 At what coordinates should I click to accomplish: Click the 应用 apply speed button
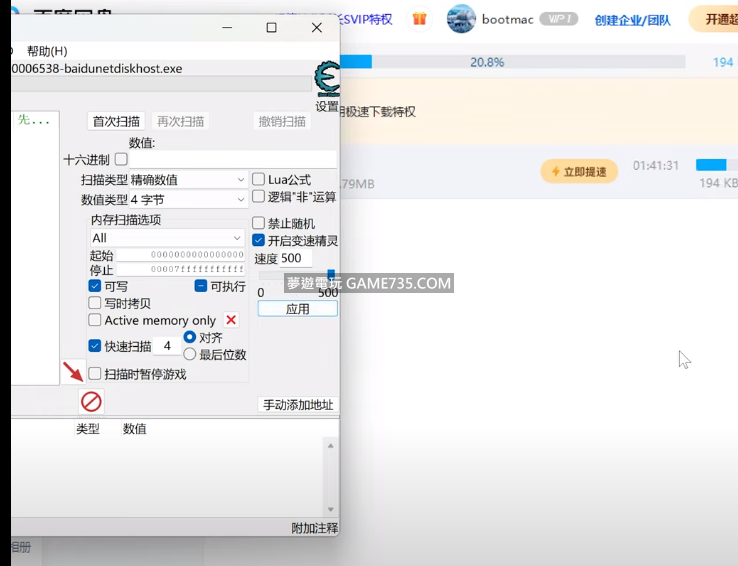[x=297, y=309]
